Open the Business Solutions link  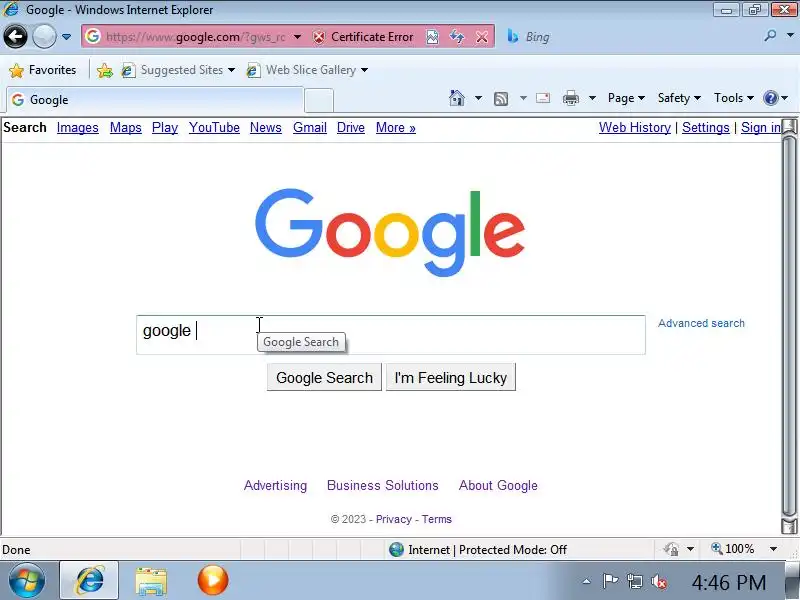coord(383,485)
